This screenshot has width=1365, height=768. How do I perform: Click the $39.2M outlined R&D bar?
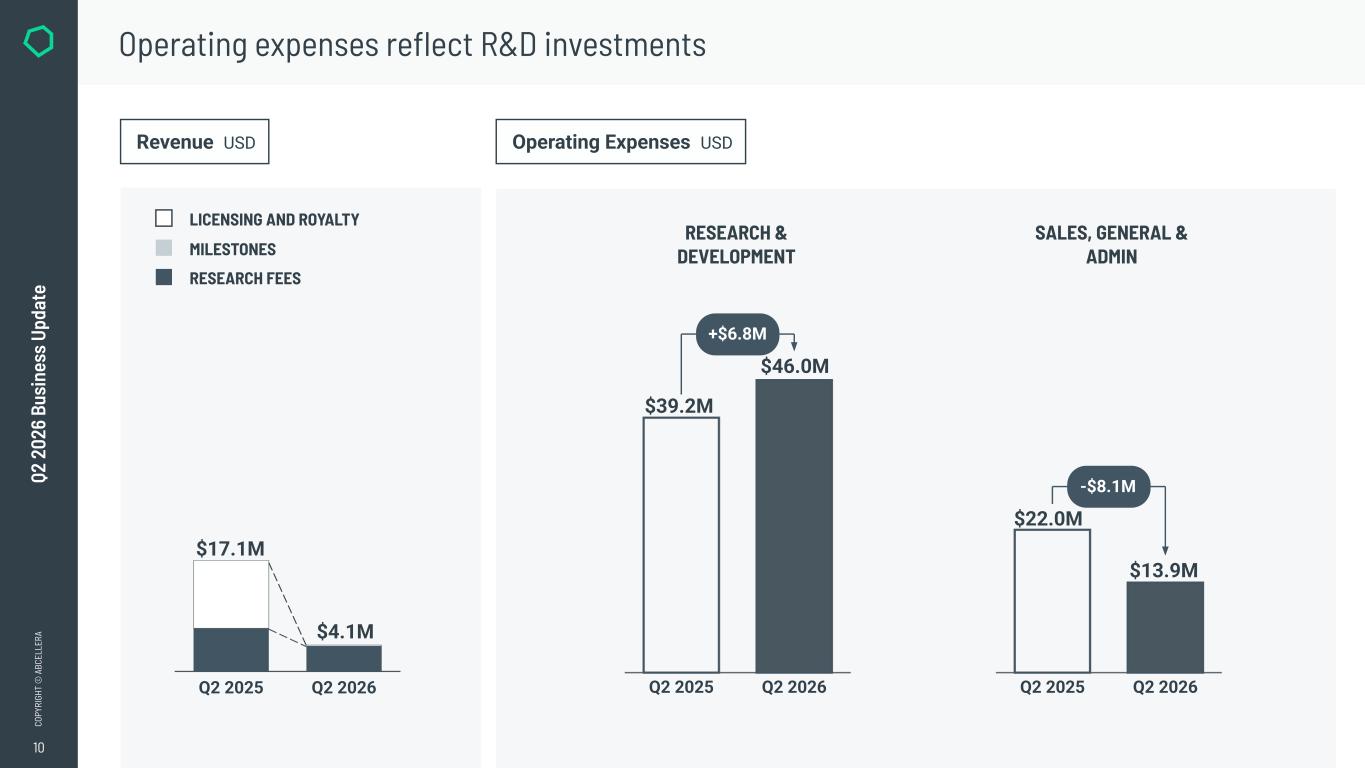pos(681,545)
